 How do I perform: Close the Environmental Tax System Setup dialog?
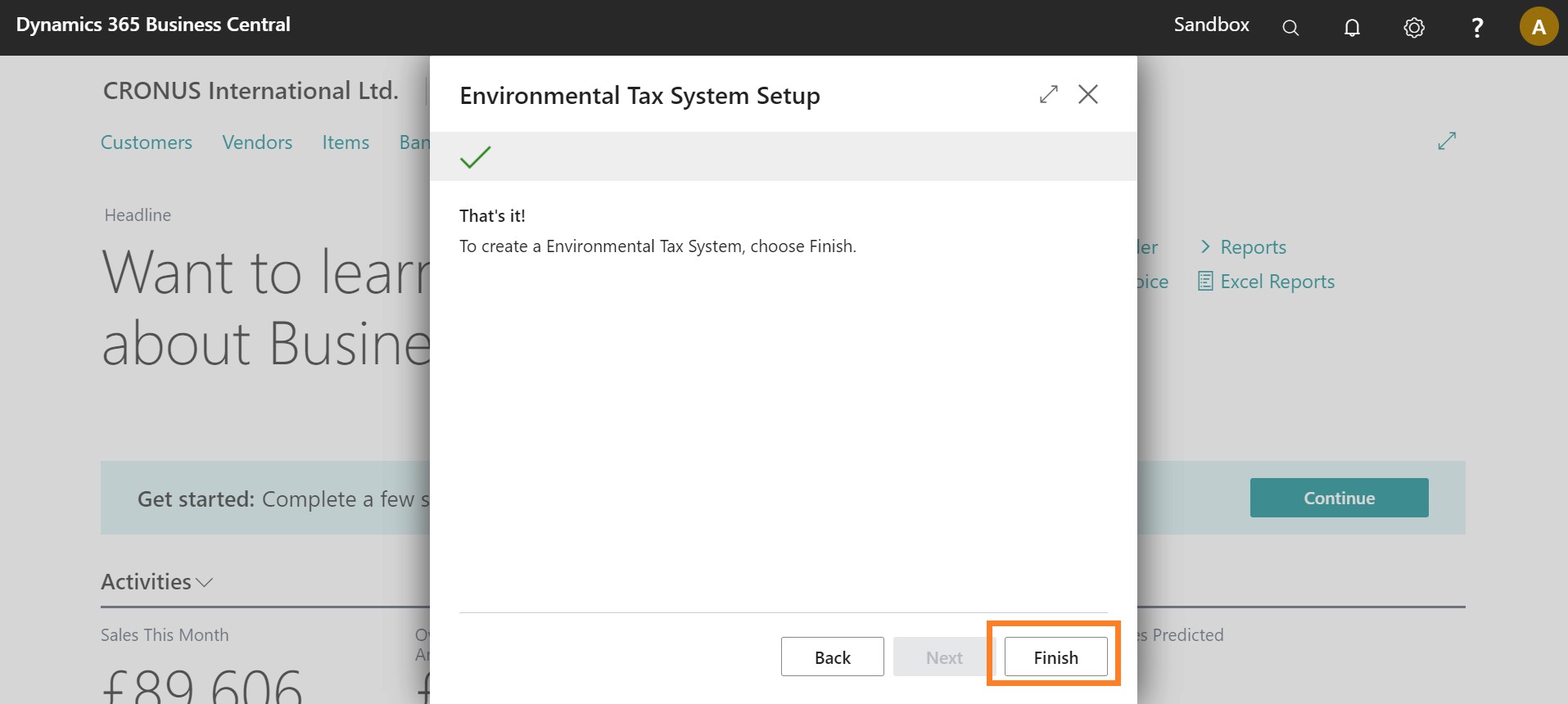click(x=1088, y=95)
